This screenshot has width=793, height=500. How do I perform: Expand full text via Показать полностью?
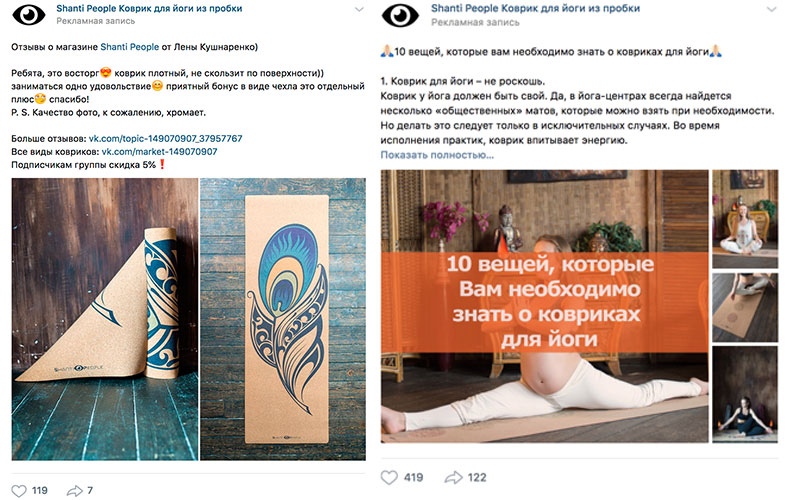pyautogui.click(x=437, y=155)
